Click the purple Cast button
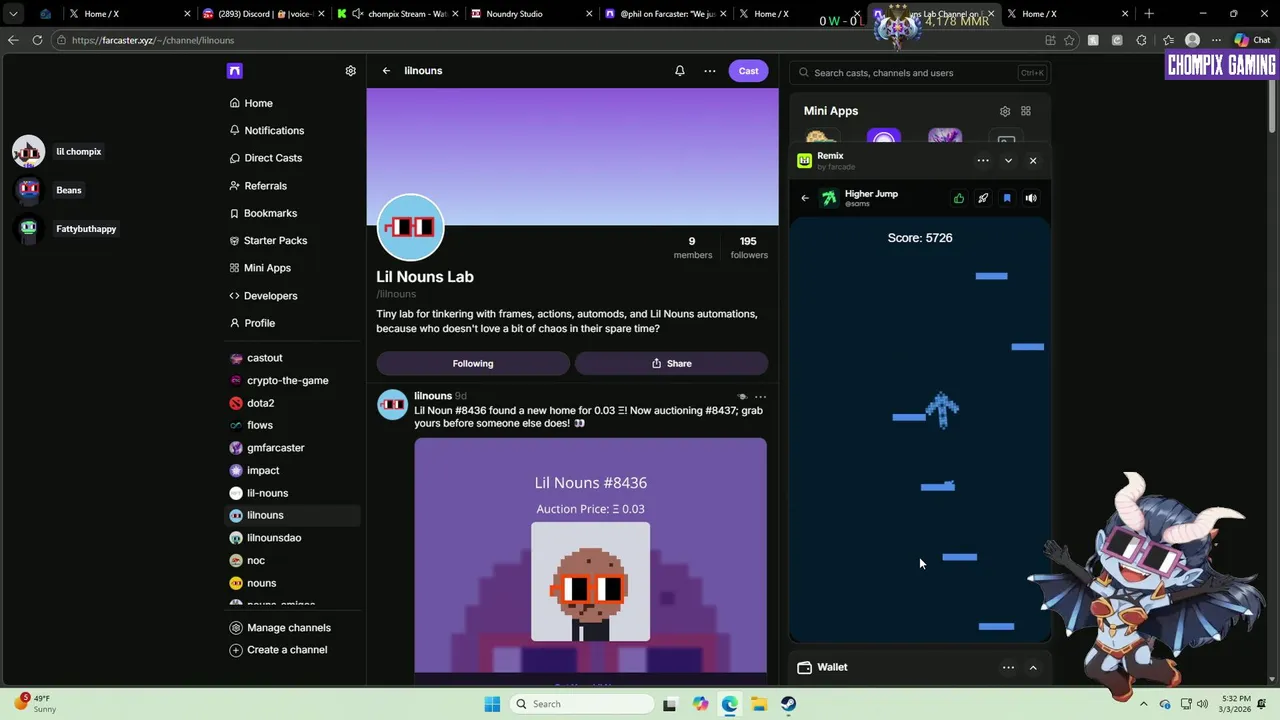 748,71
